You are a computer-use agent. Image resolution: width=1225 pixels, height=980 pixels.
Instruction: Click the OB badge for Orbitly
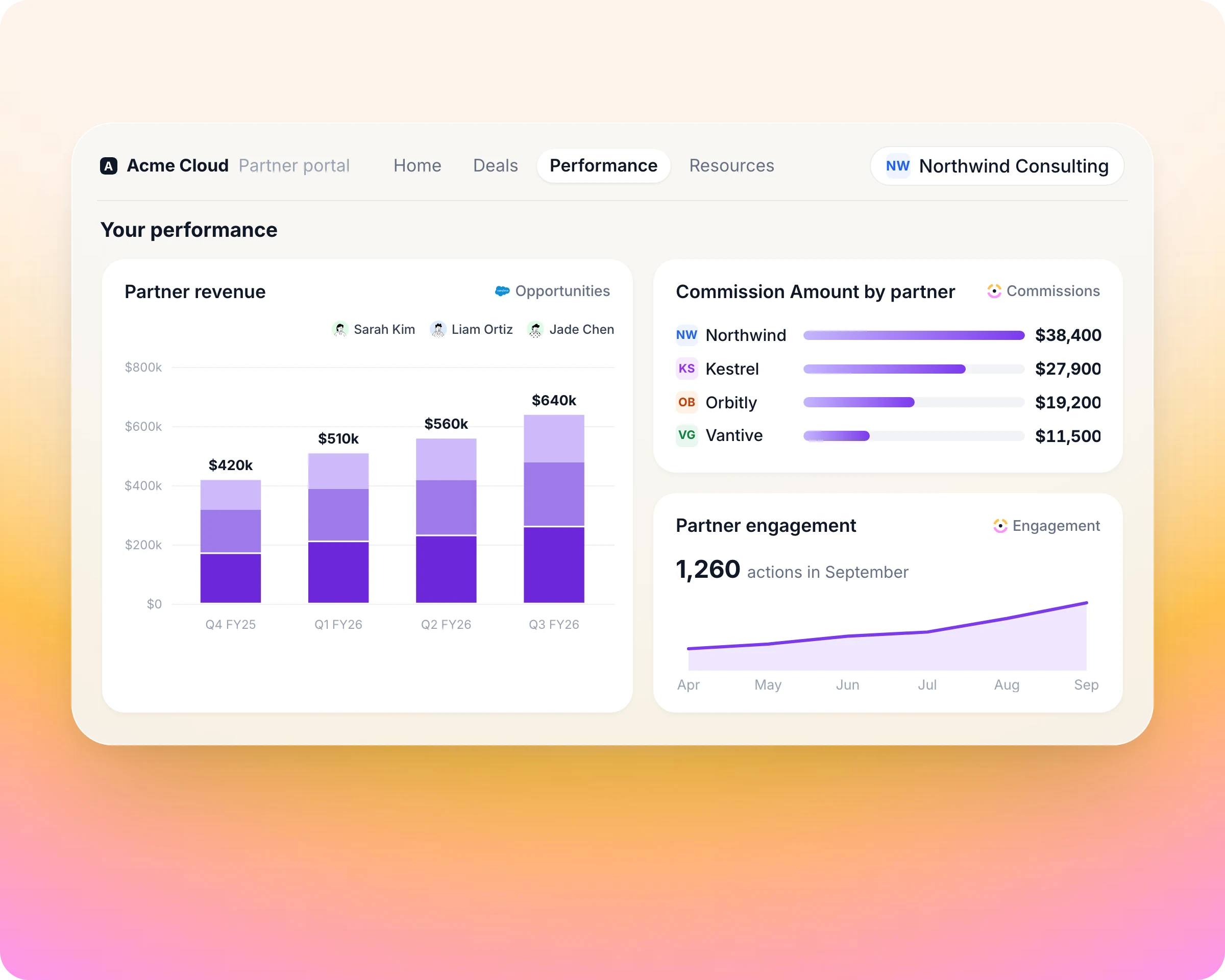687,402
